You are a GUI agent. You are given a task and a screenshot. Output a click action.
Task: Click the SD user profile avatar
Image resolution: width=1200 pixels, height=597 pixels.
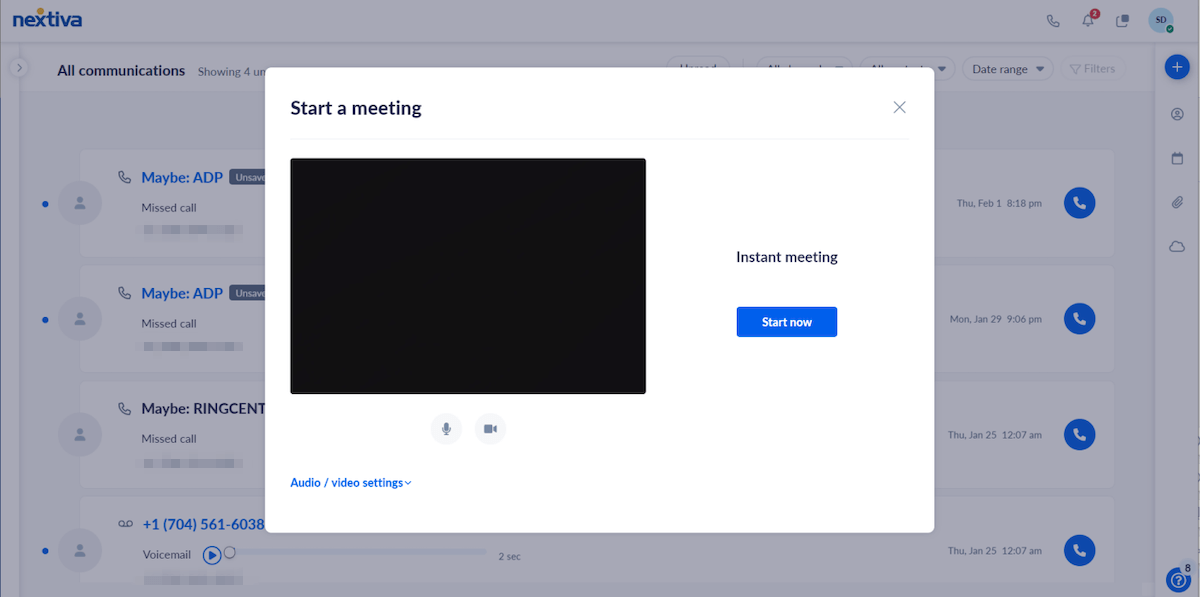pos(1160,21)
